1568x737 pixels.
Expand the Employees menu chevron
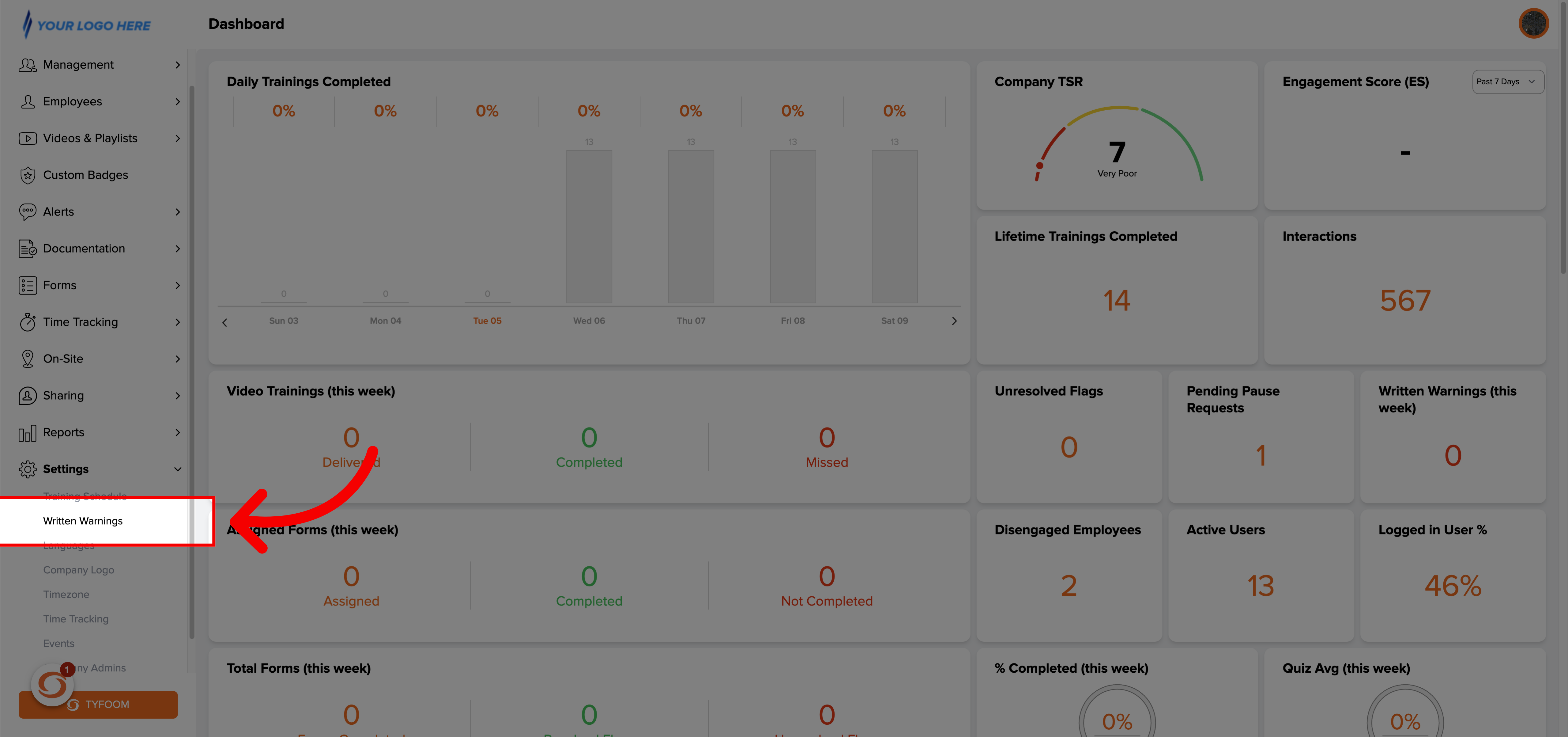pyautogui.click(x=176, y=101)
